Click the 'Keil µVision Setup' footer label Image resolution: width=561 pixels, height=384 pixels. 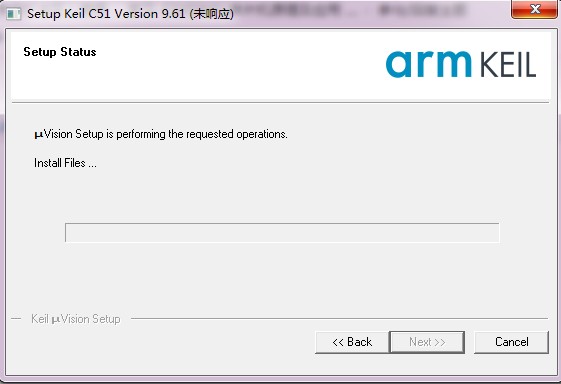(x=76, y=319)
